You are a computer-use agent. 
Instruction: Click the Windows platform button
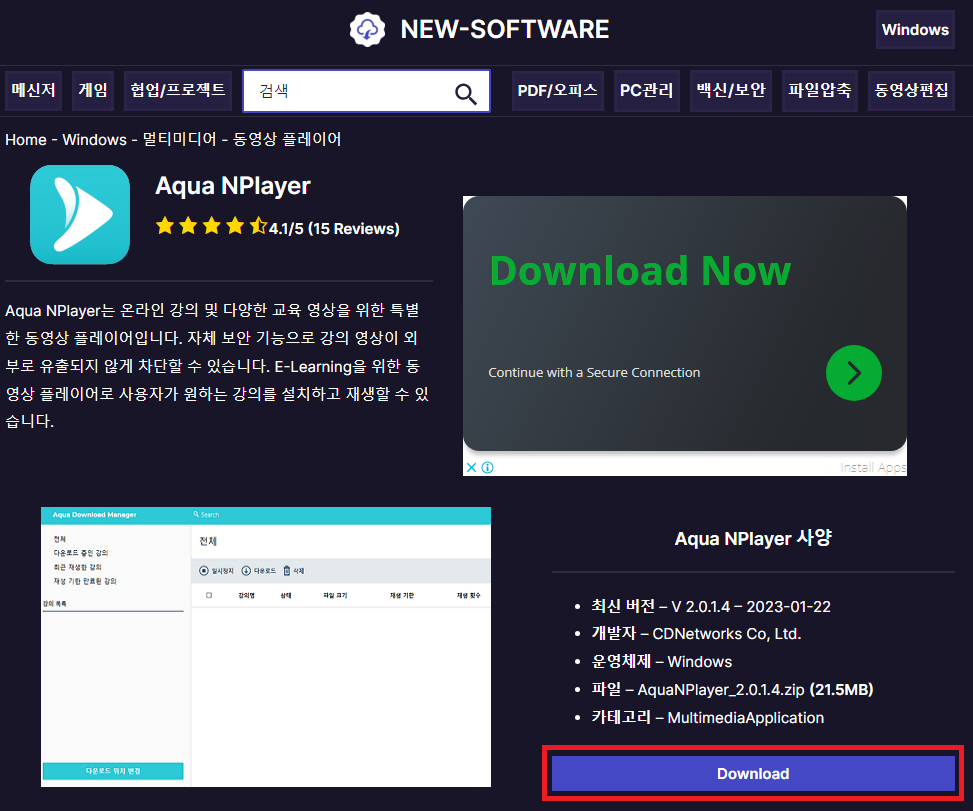coord(915,30)
